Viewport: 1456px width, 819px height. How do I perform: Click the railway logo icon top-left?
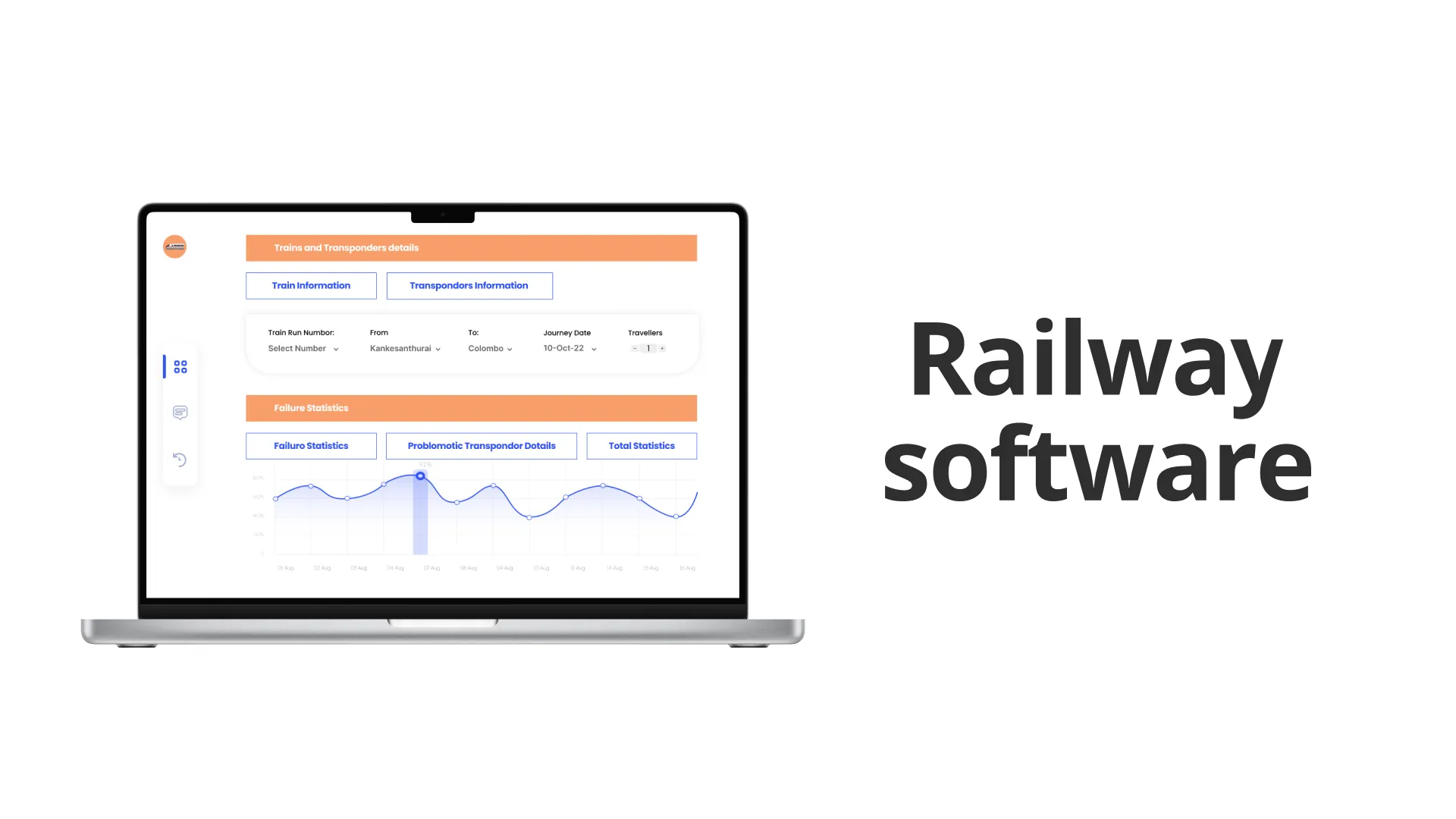[x=175, y=246]
